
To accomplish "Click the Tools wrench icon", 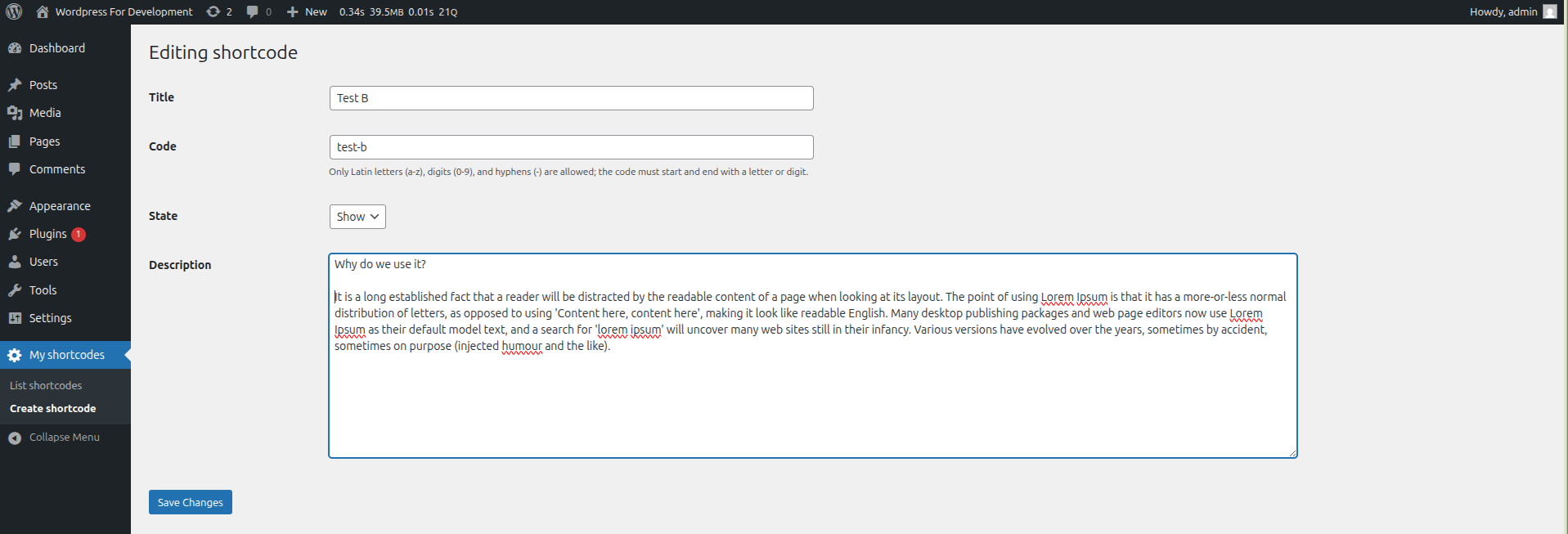I will tap(15, 290).
